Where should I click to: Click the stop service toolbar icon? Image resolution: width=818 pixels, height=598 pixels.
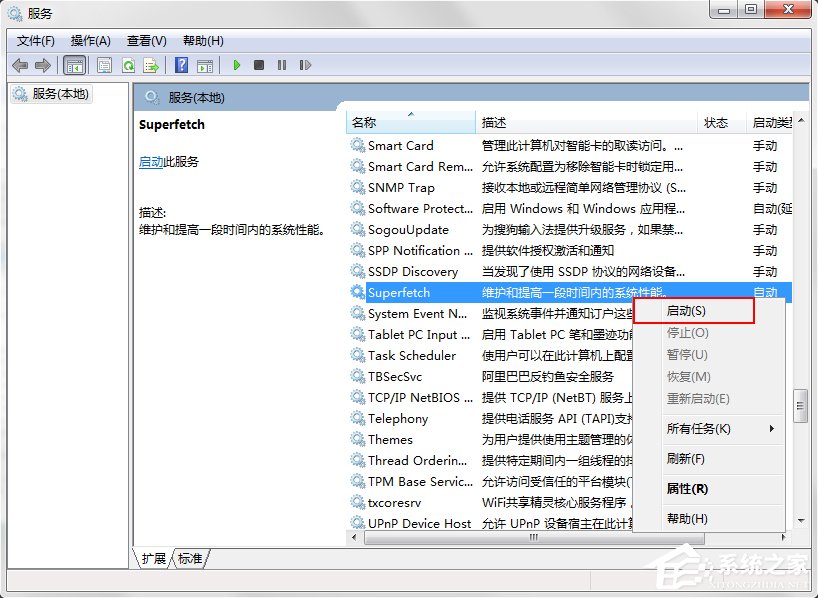[x=258, y=65]
